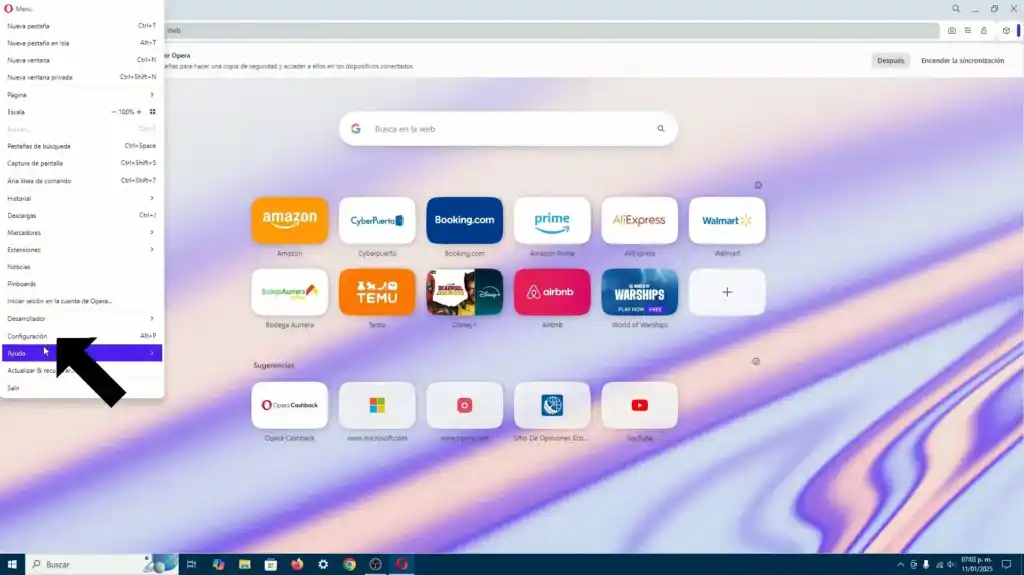
Task: Expand the highlighted Ayuda submenu
Action: [x=82, y=353]
